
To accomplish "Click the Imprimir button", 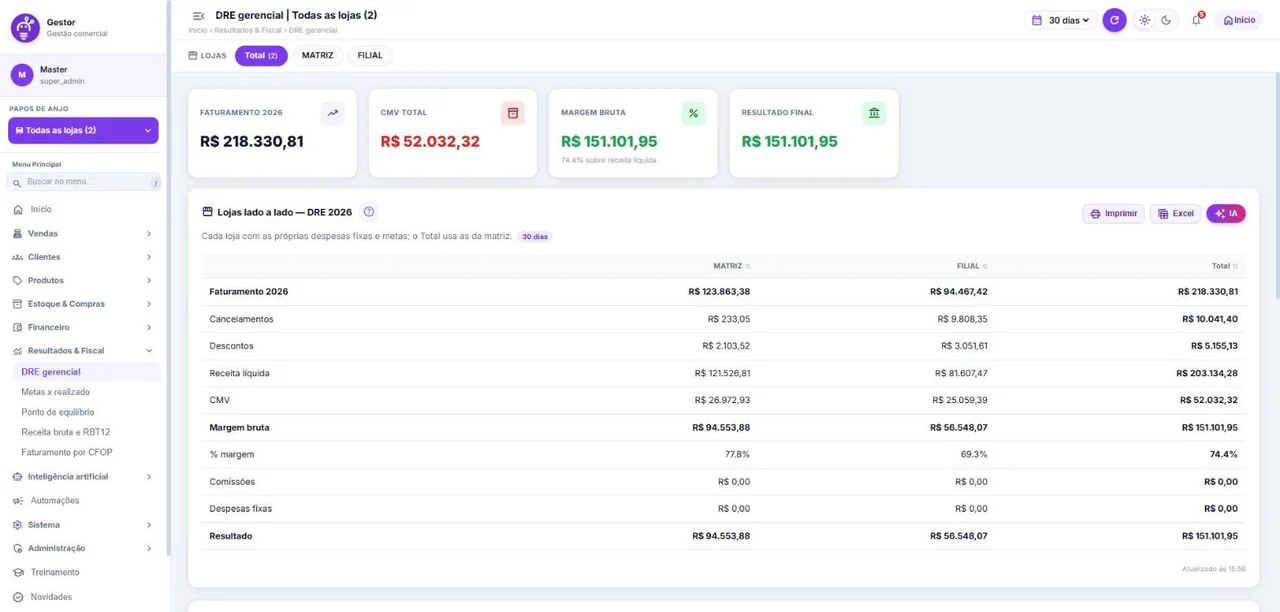I will tap(1113, 214).
